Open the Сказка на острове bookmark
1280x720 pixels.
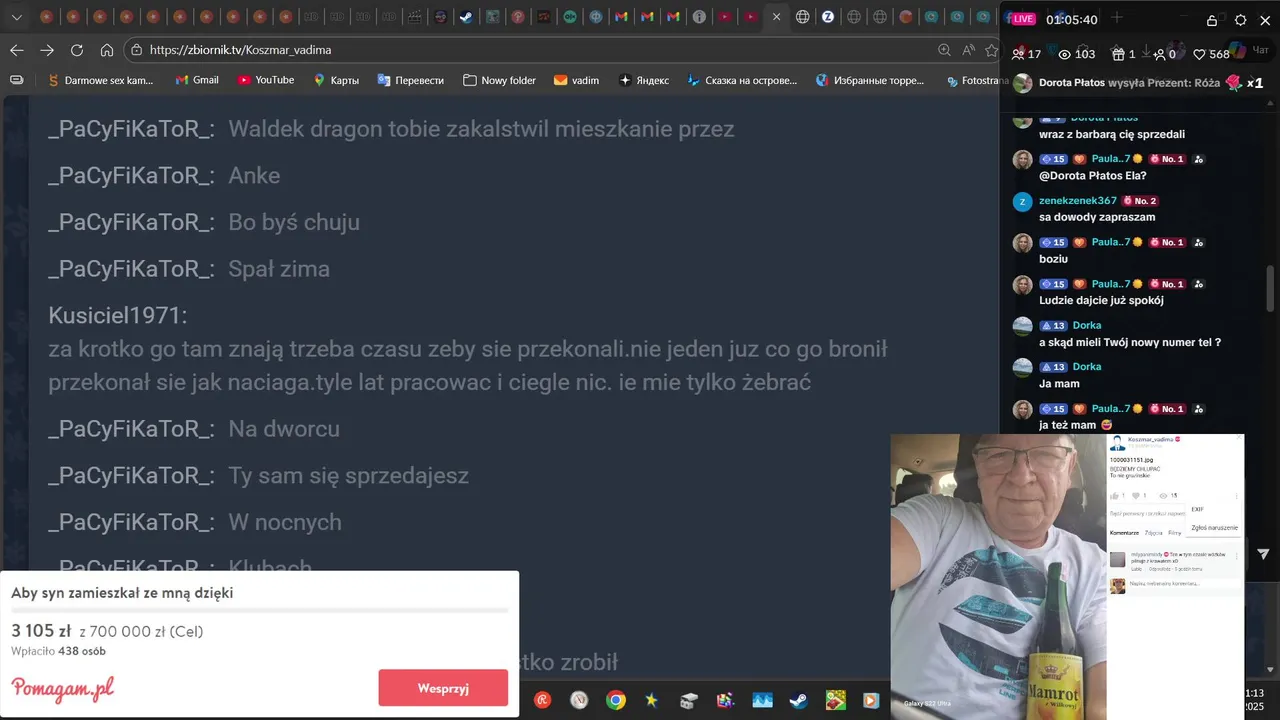742,80
